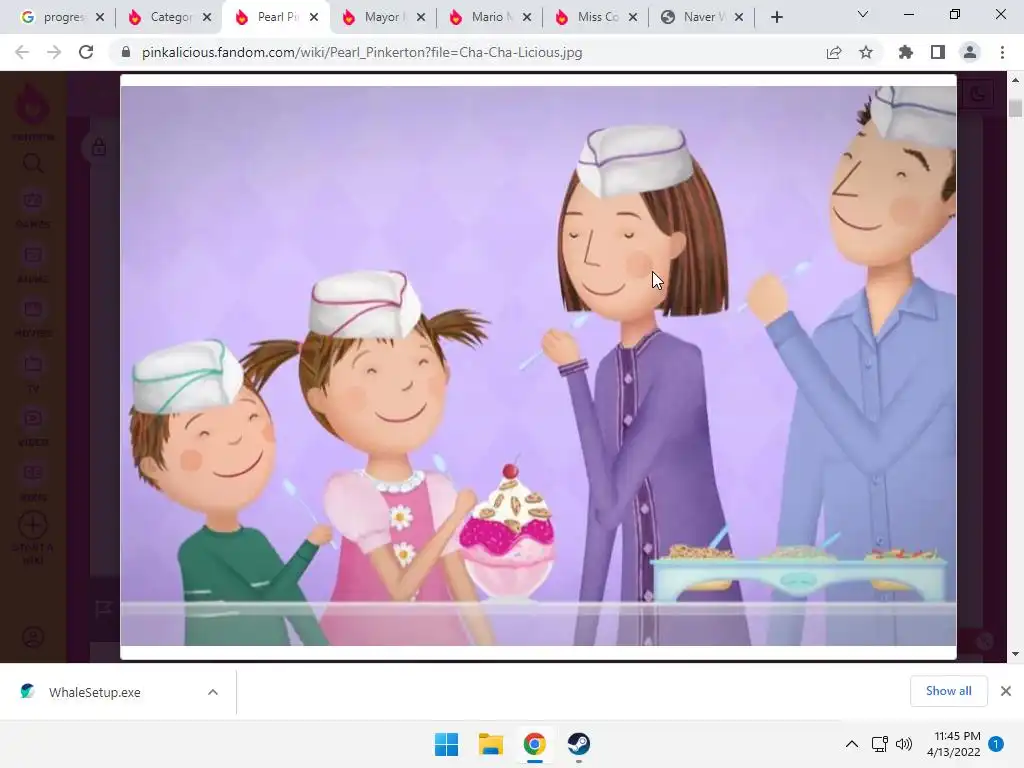Click the address bar URL
The width and height of the screenshot is (1024, 768).
362,52
